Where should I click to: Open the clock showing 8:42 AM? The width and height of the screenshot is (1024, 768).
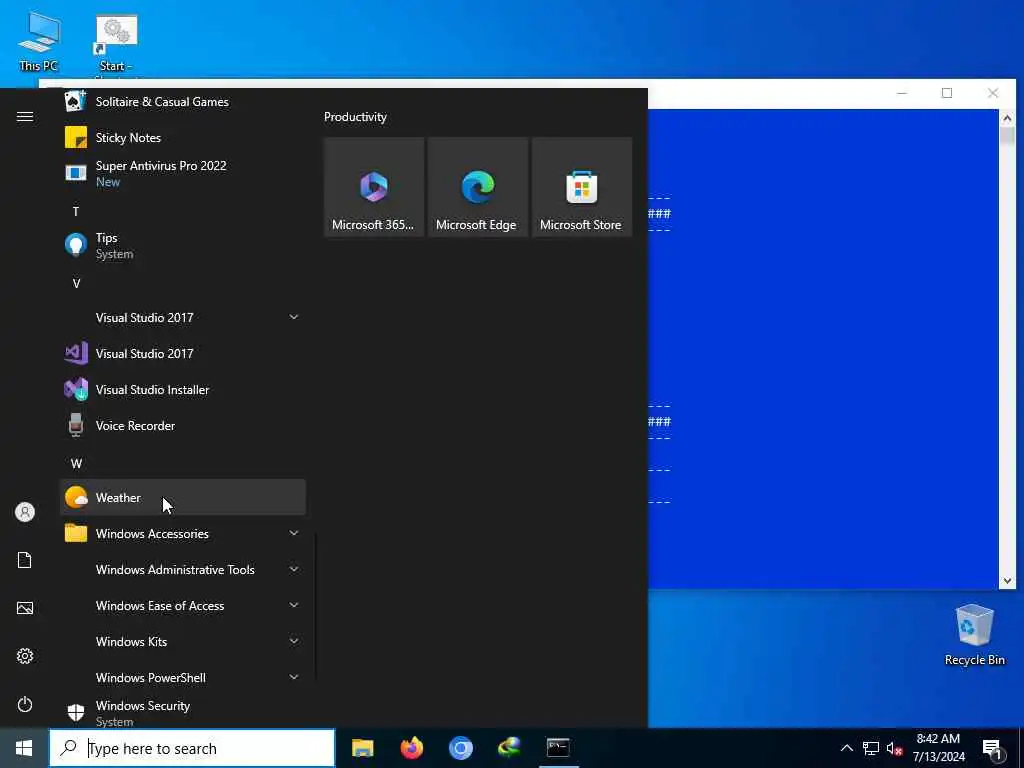coord(938,748)
